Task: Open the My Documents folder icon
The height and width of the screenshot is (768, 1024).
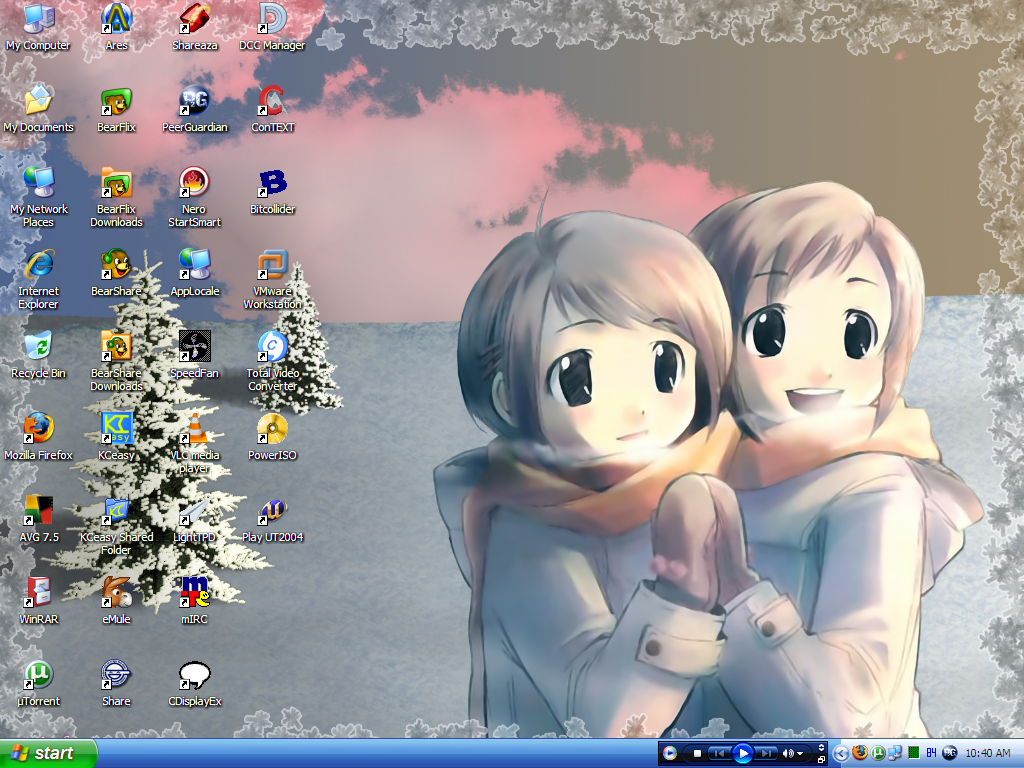Action: [x=39, y=109]
